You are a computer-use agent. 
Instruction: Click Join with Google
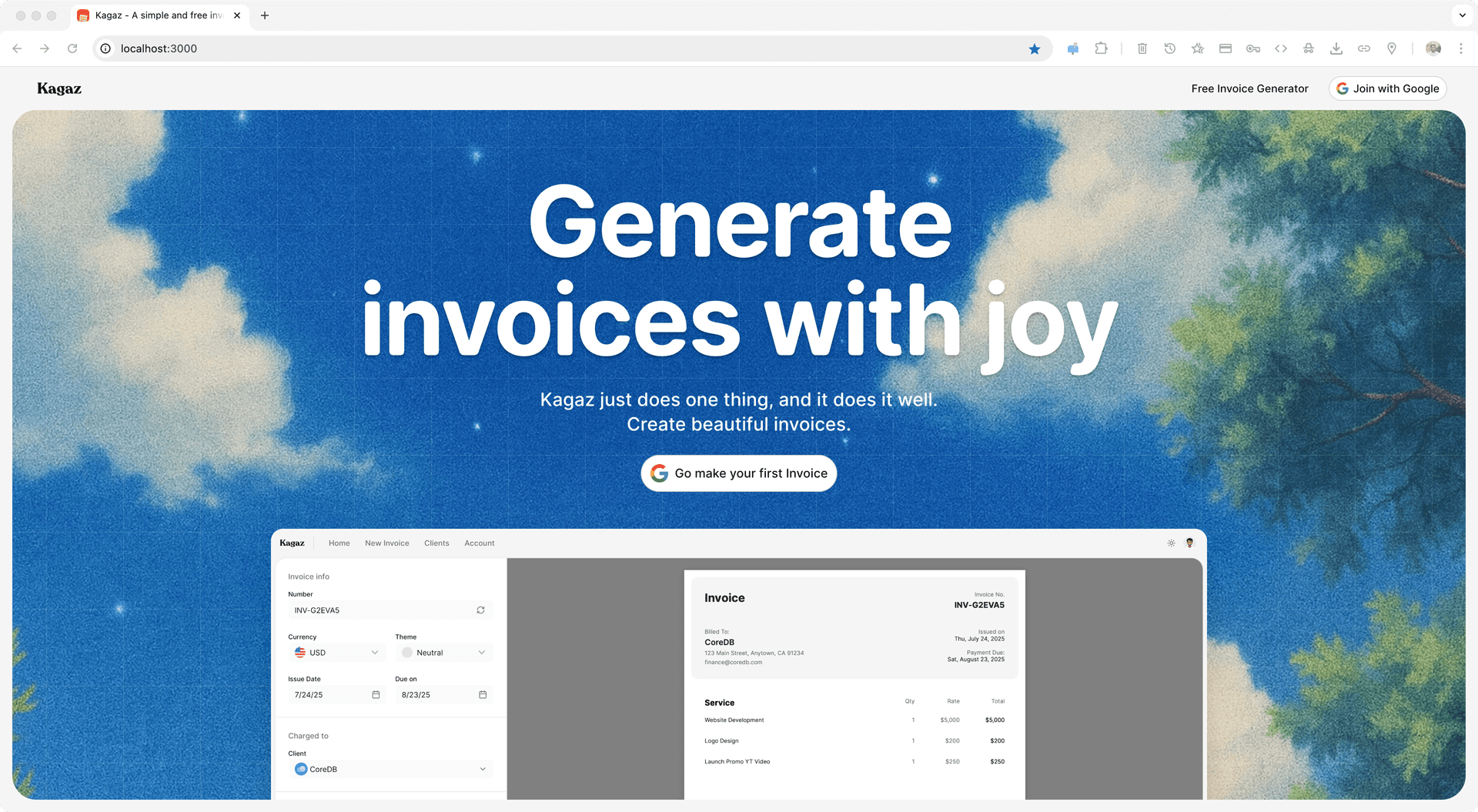pos(1387,88)
